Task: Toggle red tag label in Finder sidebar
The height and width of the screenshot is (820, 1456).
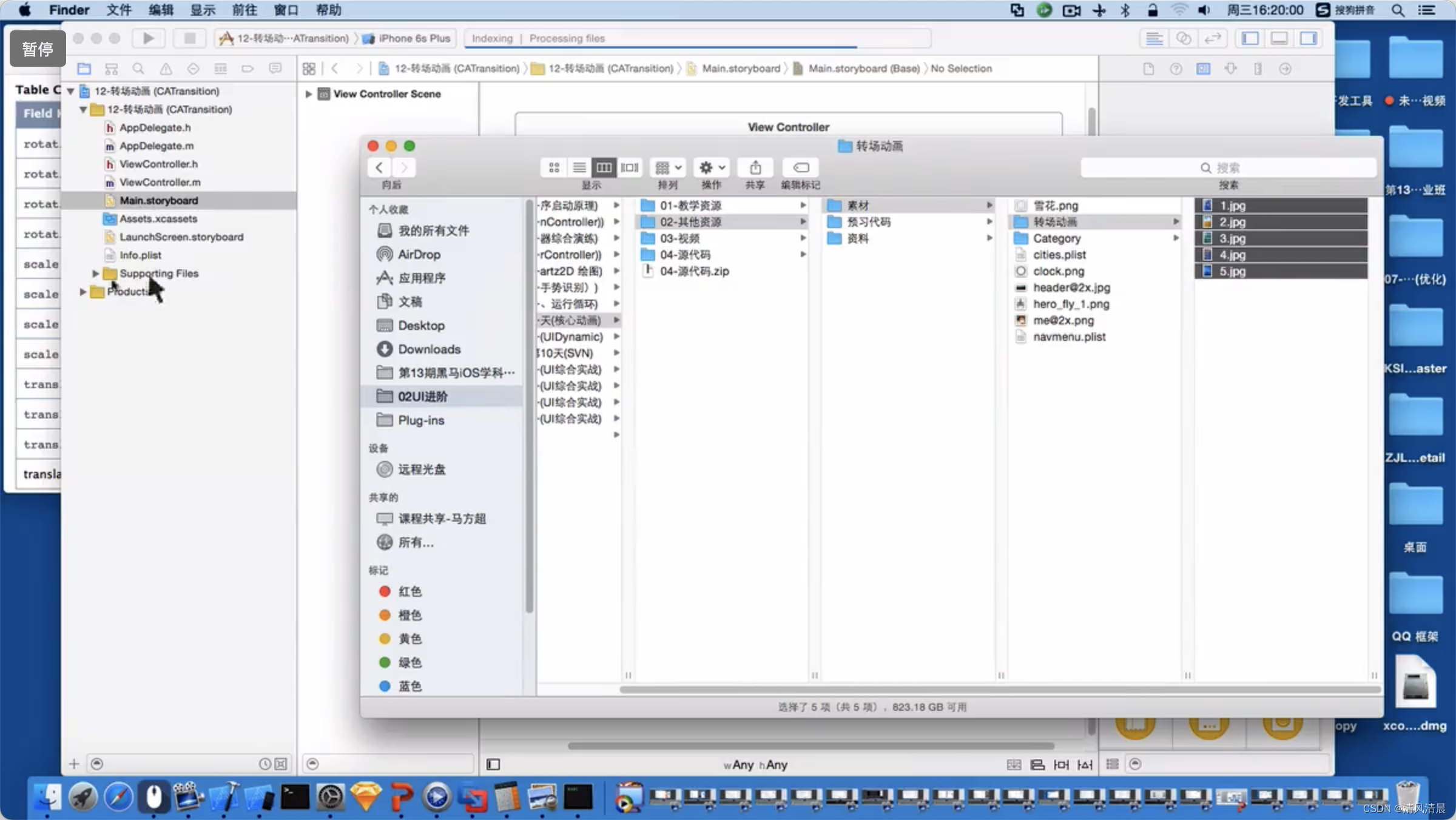Action: tap(409, 591)
